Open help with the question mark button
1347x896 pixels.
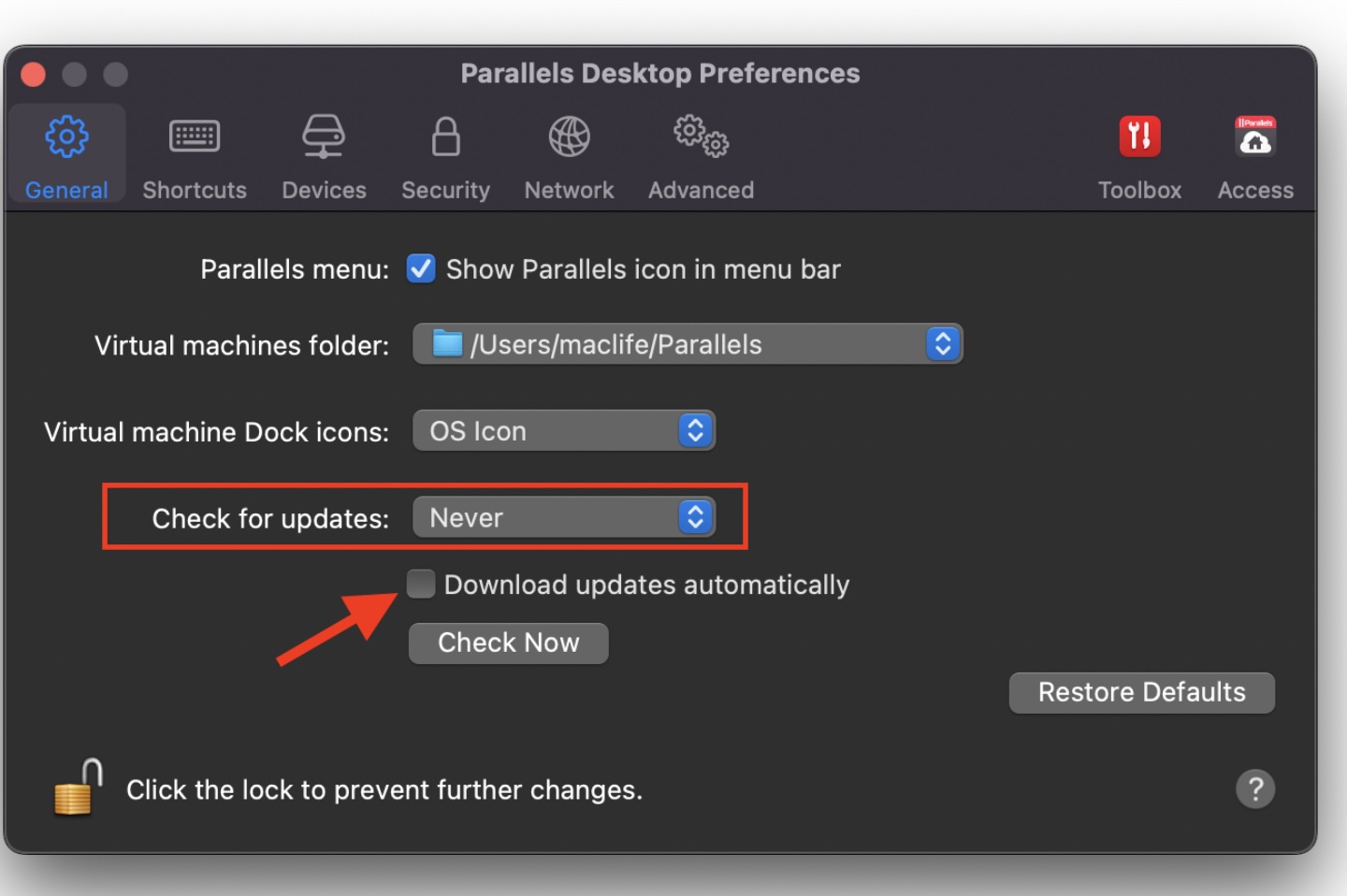pyautogui.click(x=1254, y=789)
